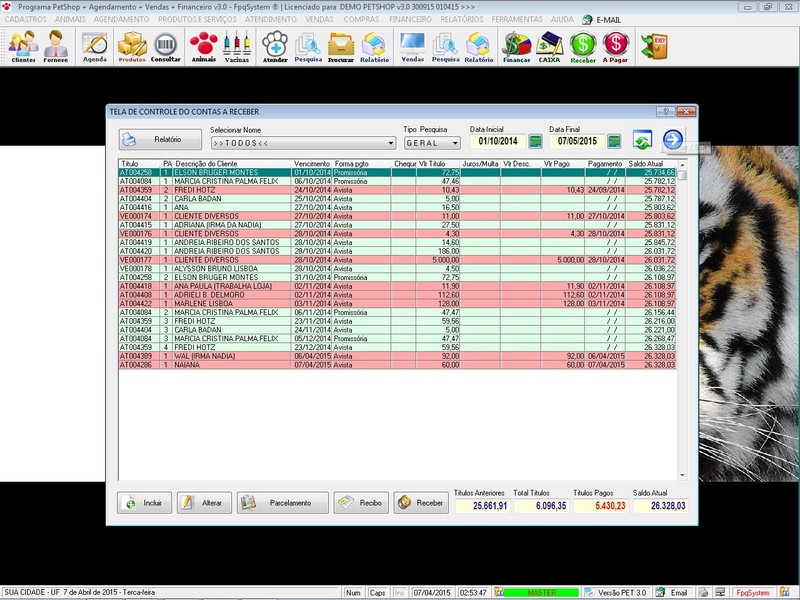Expand the Tipo Pesquisa GERAL dropdown

[455, 143]
